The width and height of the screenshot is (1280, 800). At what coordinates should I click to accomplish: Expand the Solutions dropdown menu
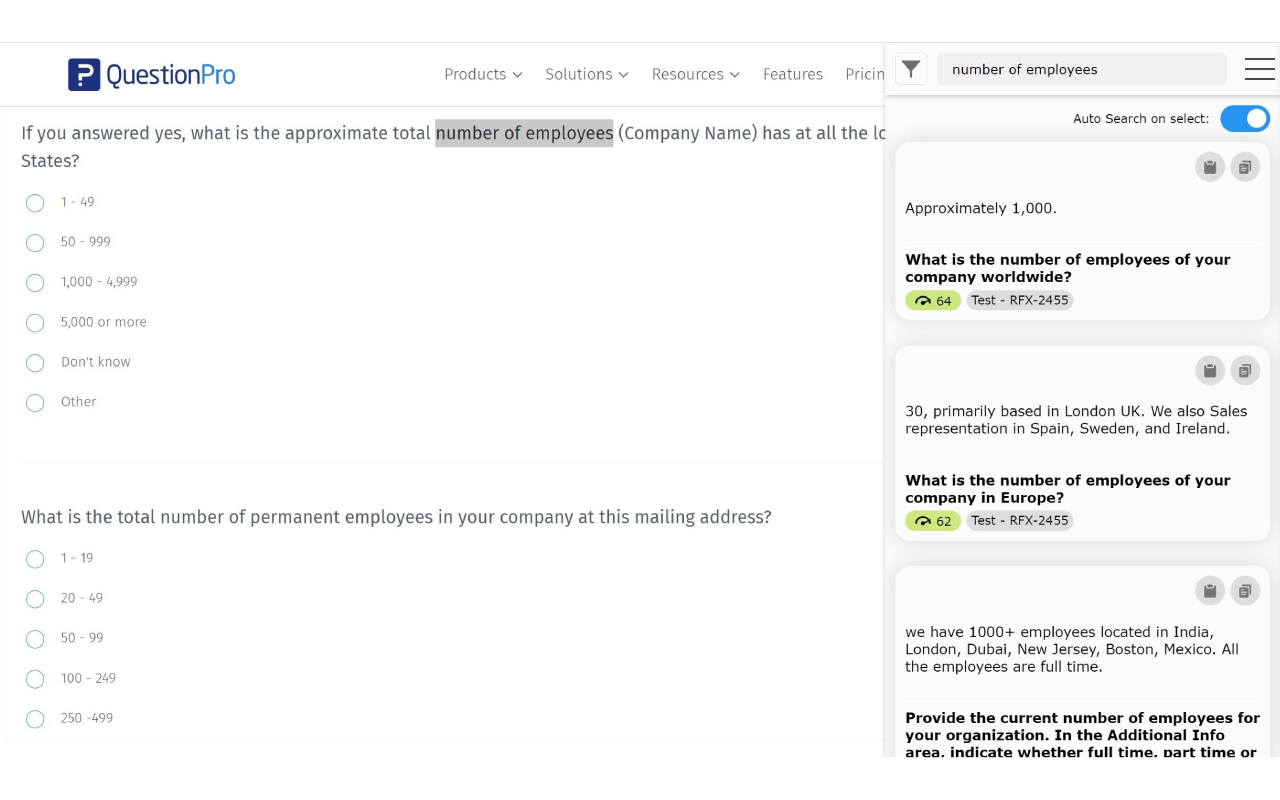(586, 74)
